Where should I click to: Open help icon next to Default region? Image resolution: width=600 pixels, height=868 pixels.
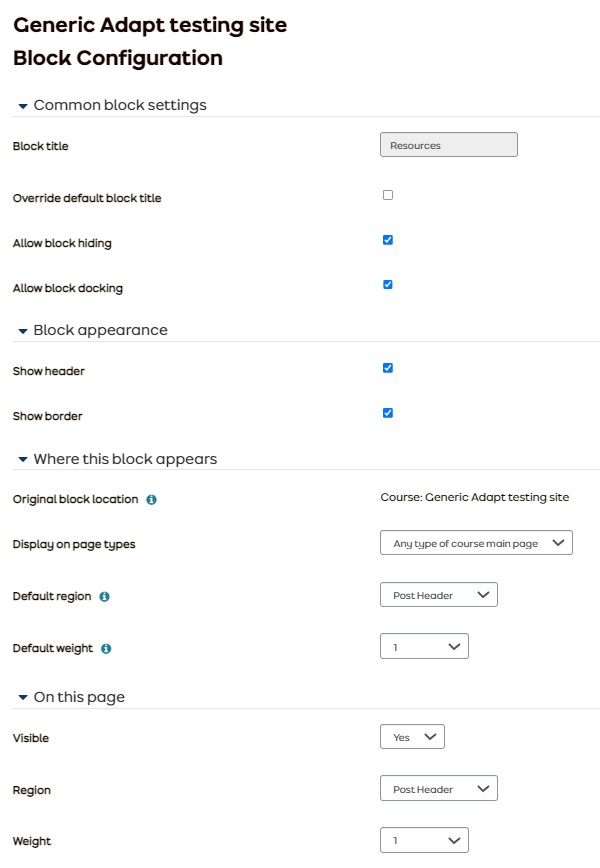pyautogui.click(x=105, y=597)
